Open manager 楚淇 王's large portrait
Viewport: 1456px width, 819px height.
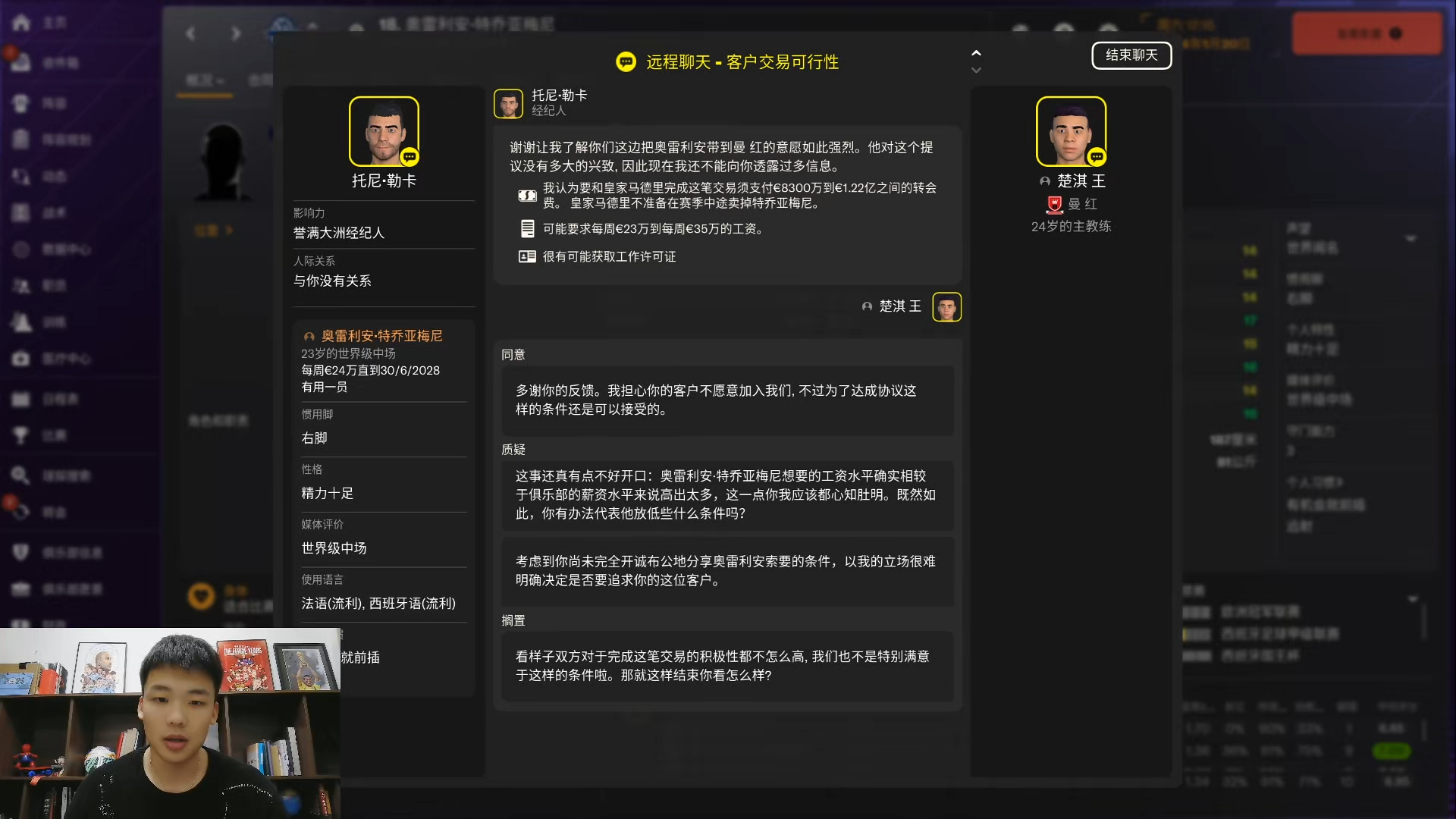[x=1071, y=131]
